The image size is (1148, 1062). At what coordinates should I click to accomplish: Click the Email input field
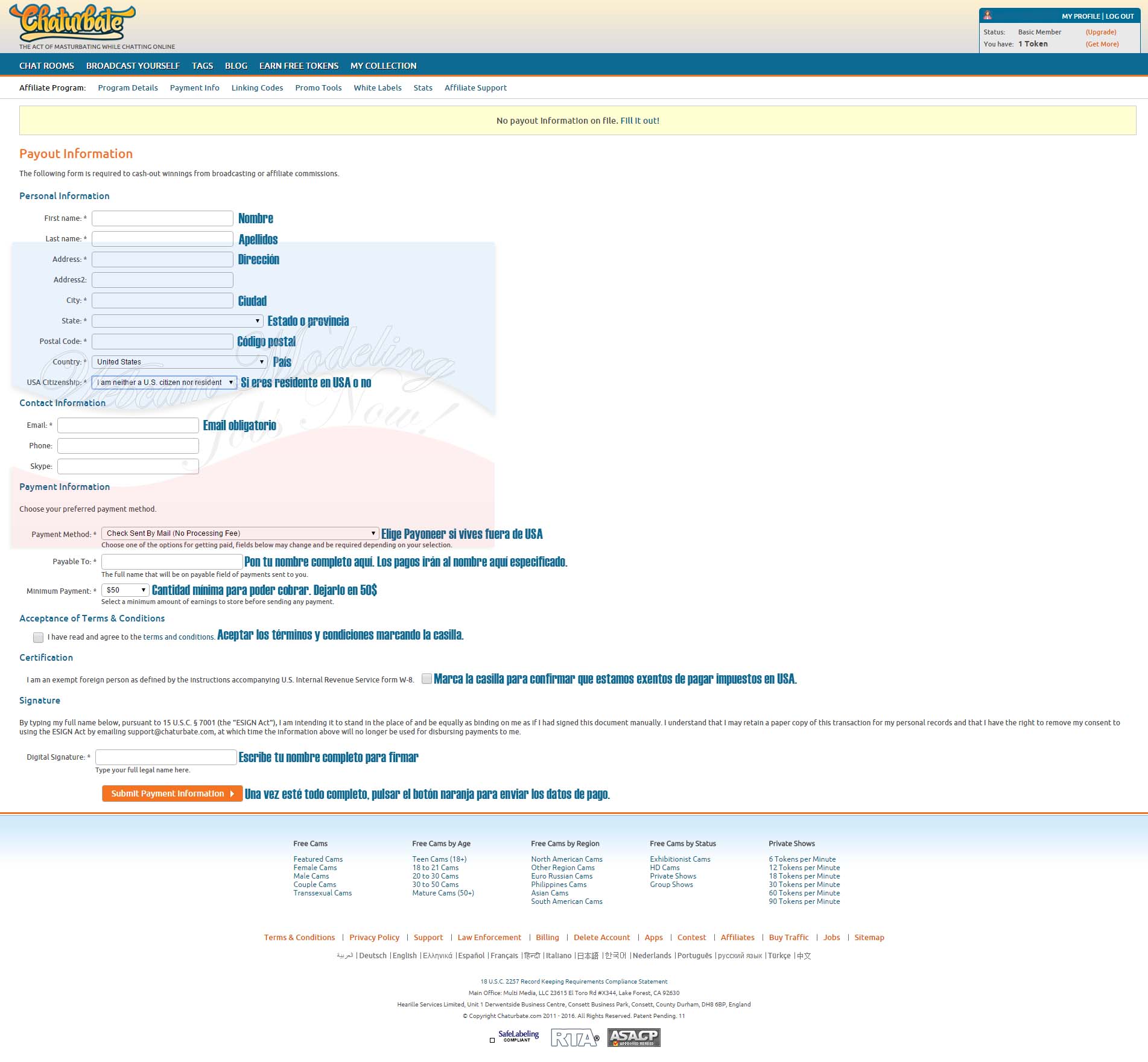(x=128, y=425)
